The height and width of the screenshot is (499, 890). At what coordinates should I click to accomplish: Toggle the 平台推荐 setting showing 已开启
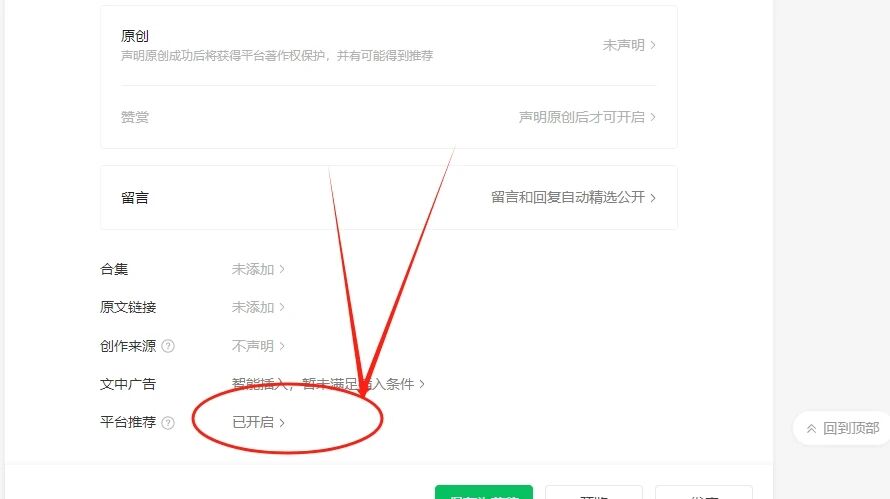(258, 422)
